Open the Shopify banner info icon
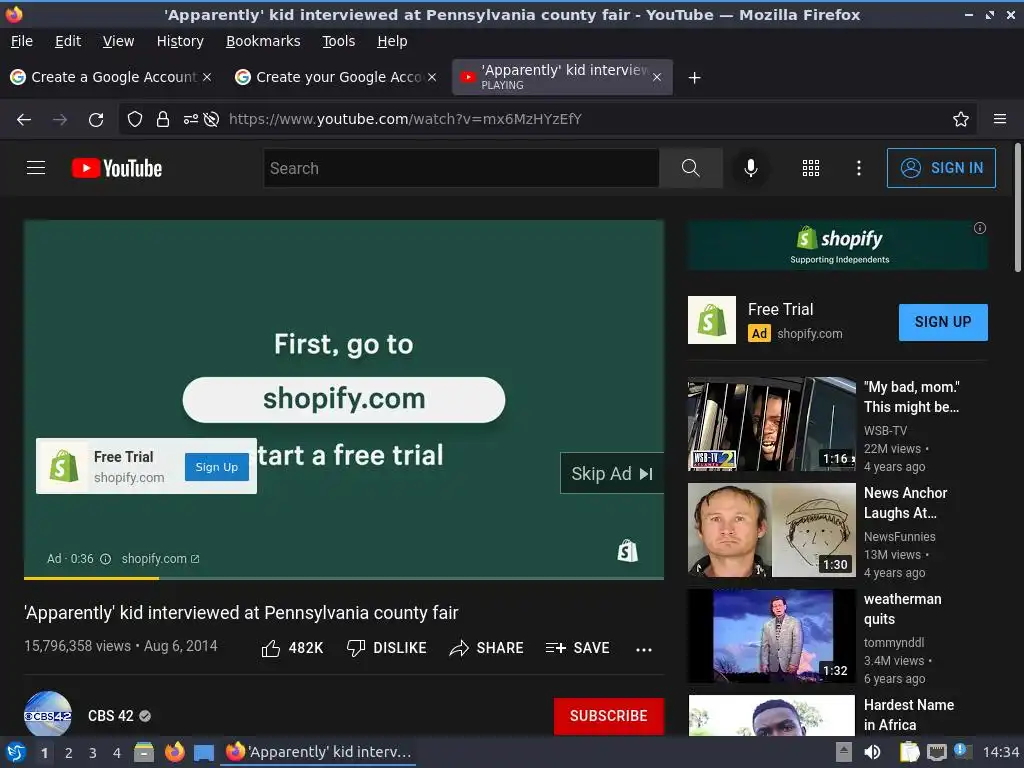 tap(980, 228)
